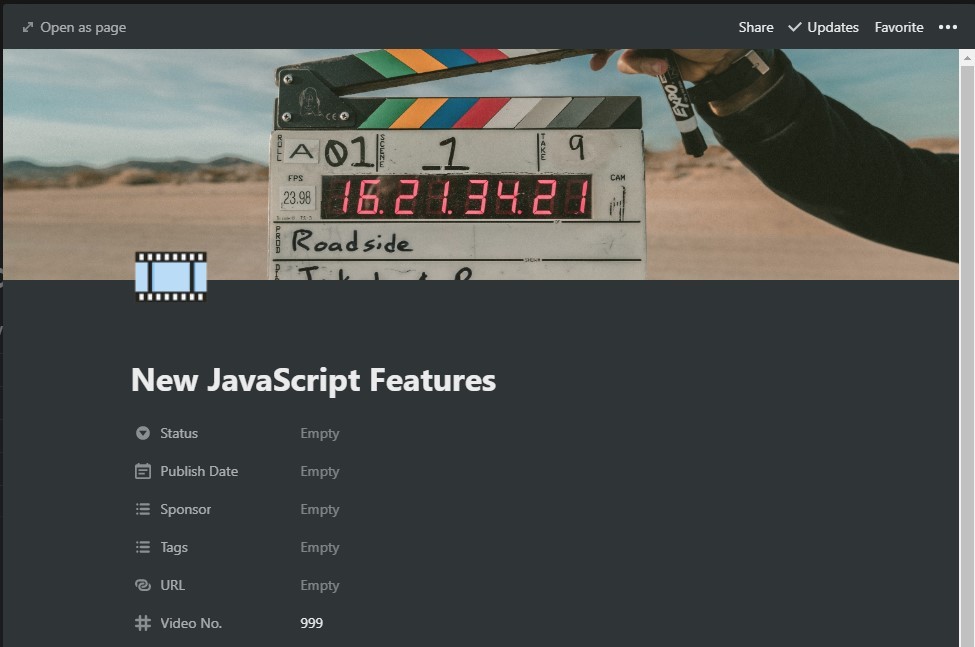Toggle Favorite for this page

click(898, 27)
